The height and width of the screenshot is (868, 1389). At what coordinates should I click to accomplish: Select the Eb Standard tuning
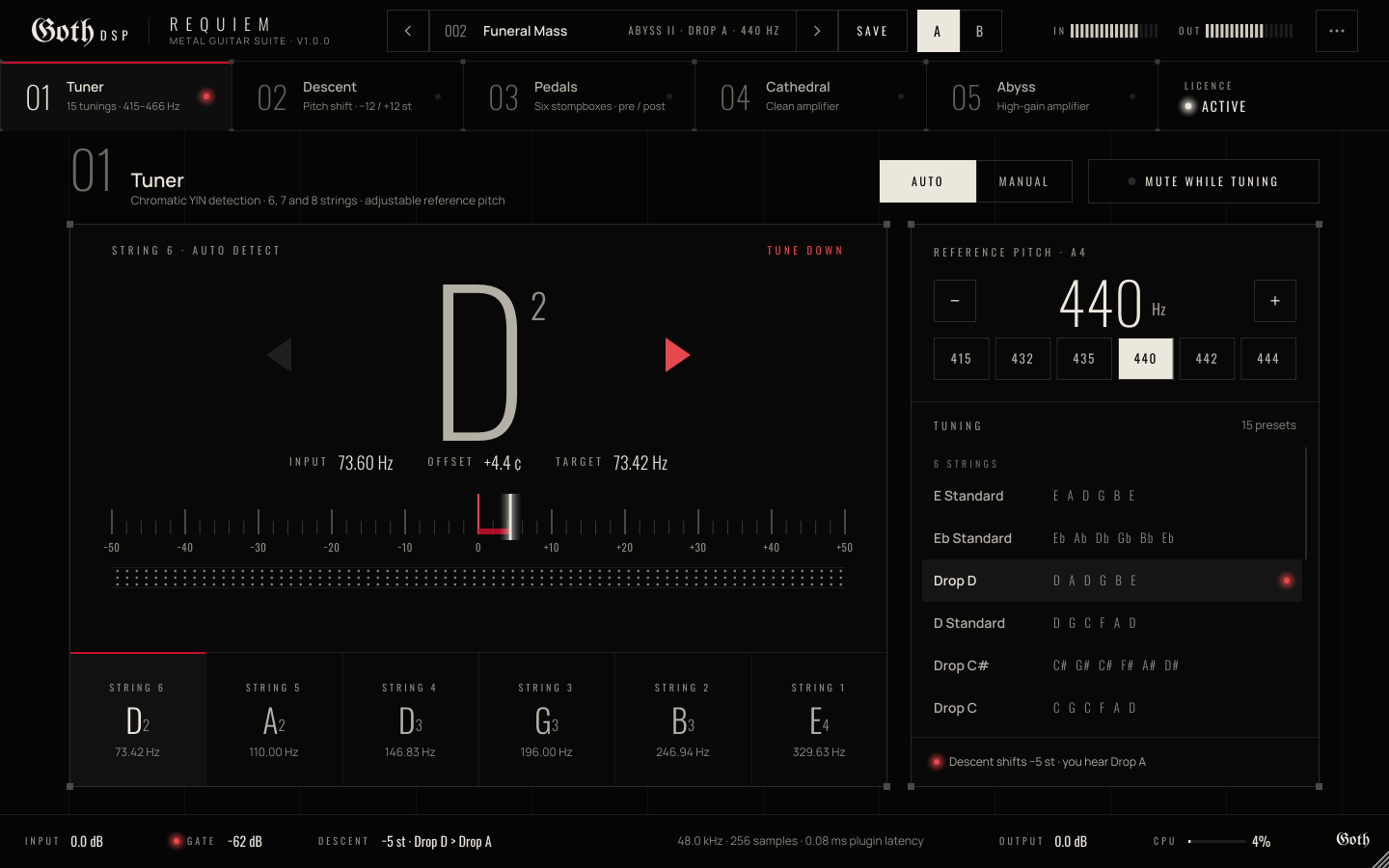click(x=1112, y=538)
